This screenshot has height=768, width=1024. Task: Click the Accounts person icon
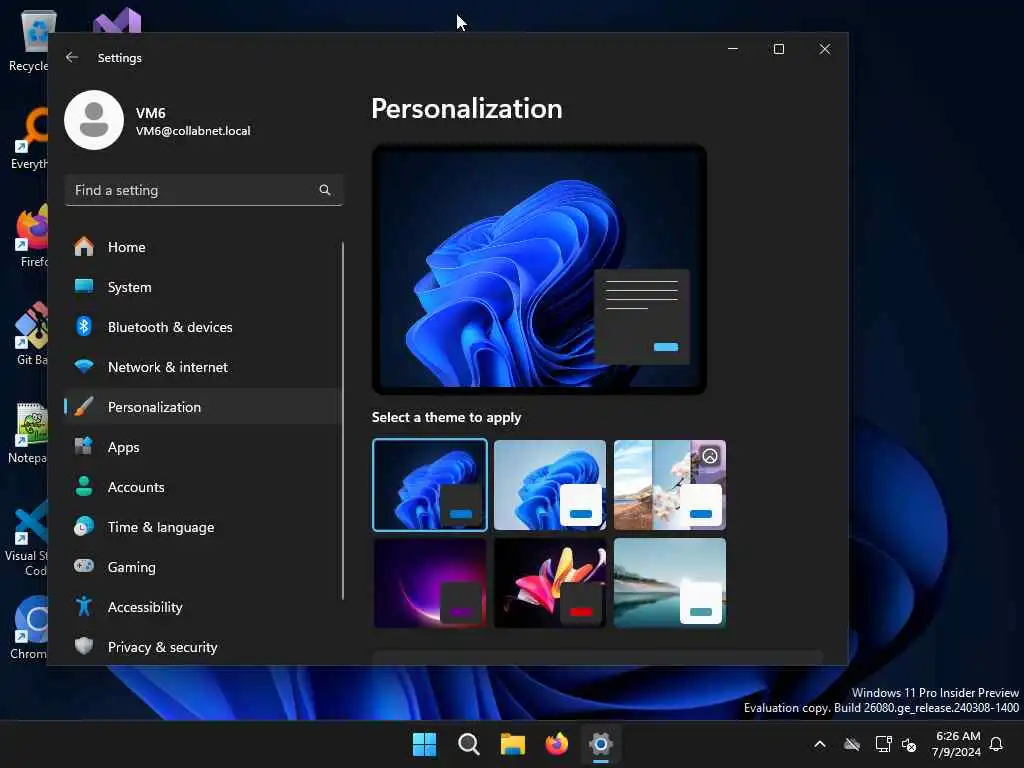84,487
